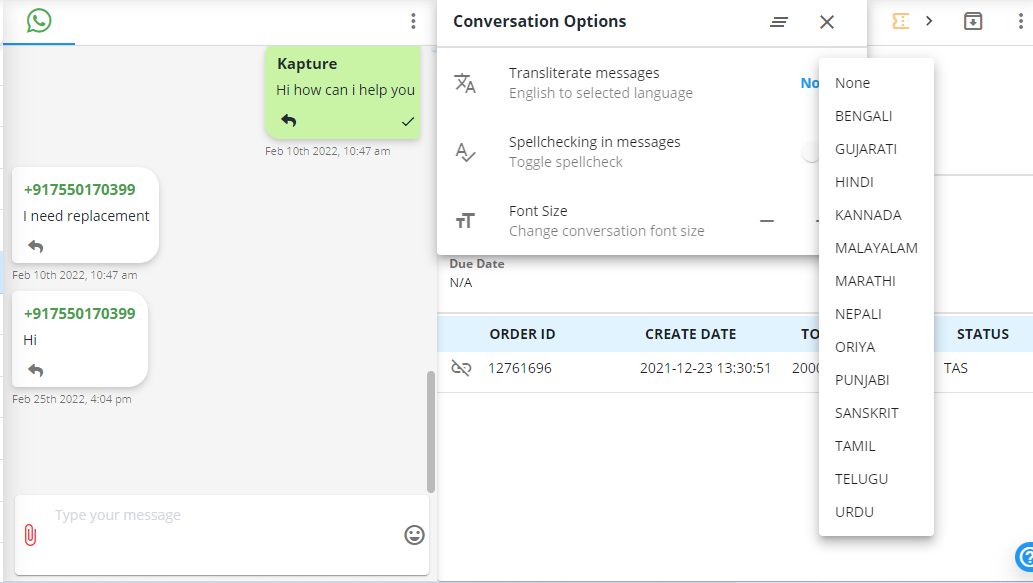This screenshot has width=1033, height=583.
Task: Select NEPALI language option
Action: pos(876,314)
